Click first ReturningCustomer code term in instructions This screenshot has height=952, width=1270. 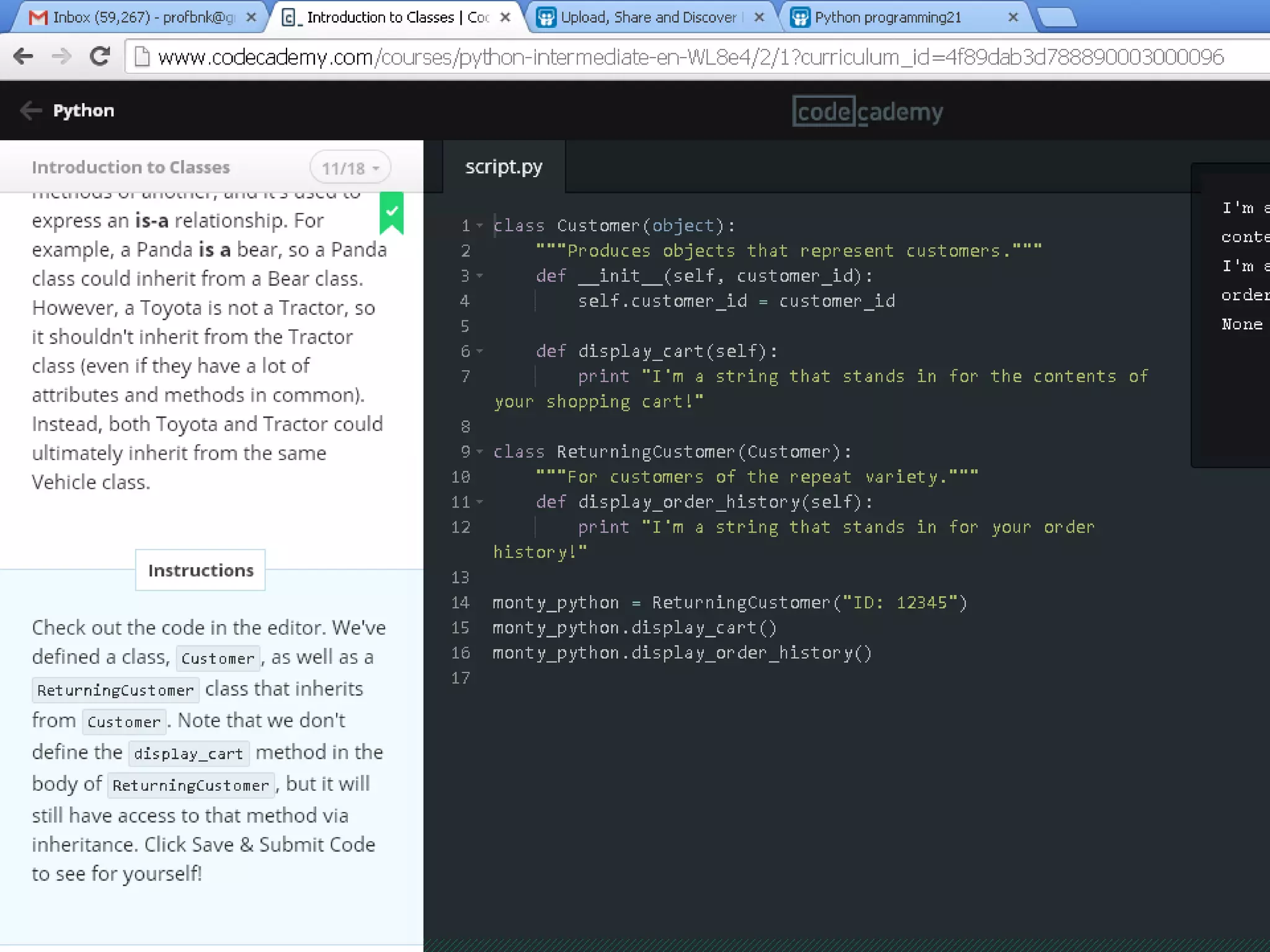pos(115,690)
